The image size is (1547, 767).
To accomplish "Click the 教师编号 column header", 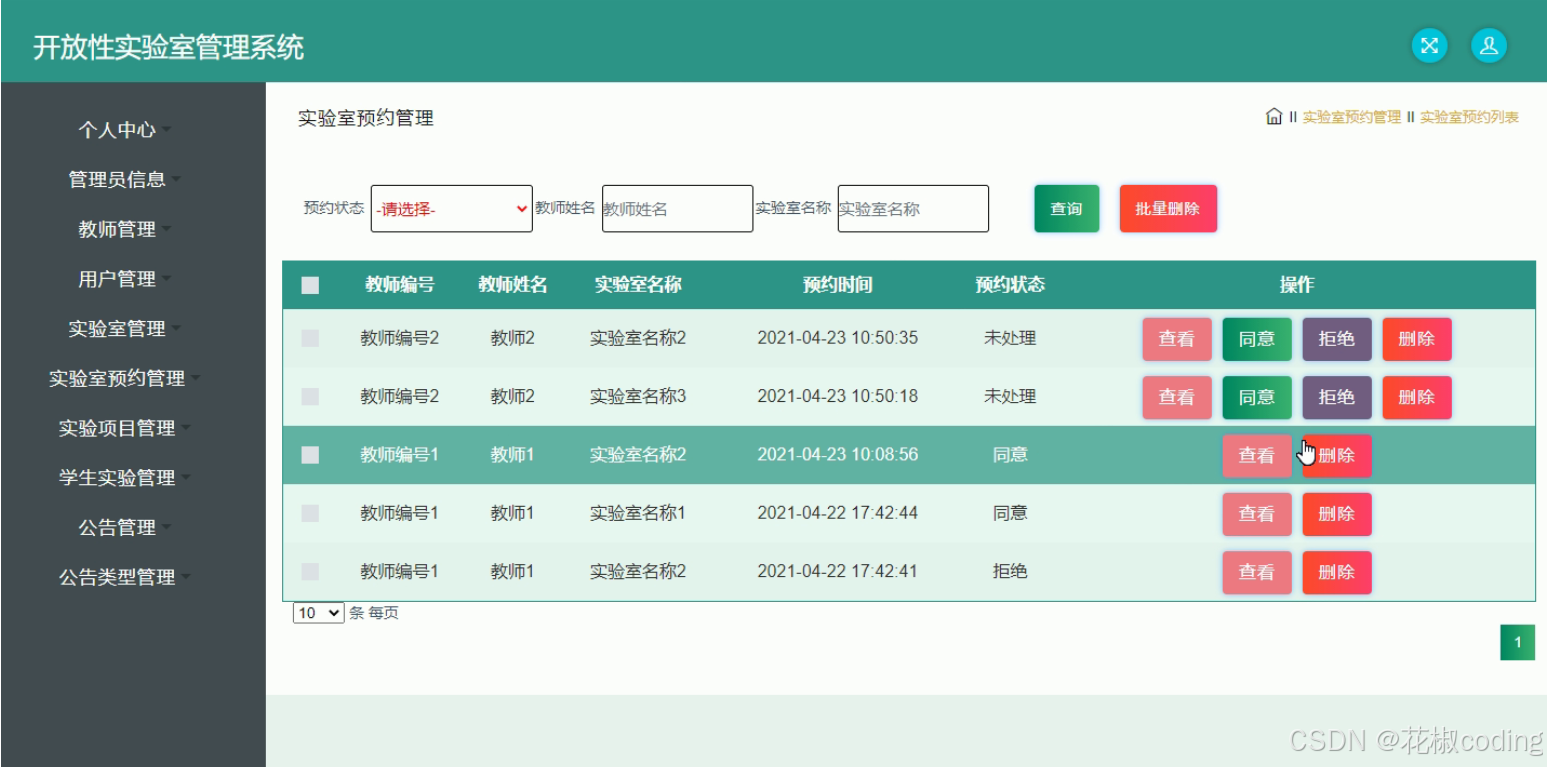I will tap(400, 285).
